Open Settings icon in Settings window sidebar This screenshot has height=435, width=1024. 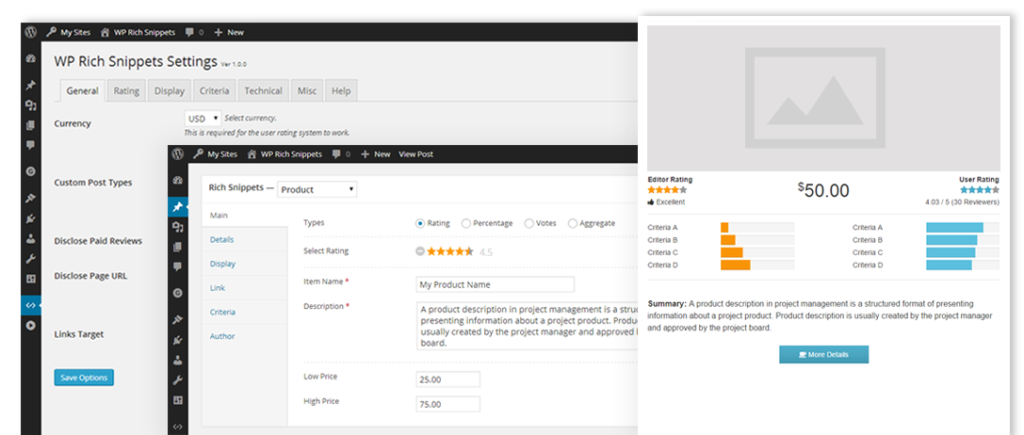pos(31,279)
